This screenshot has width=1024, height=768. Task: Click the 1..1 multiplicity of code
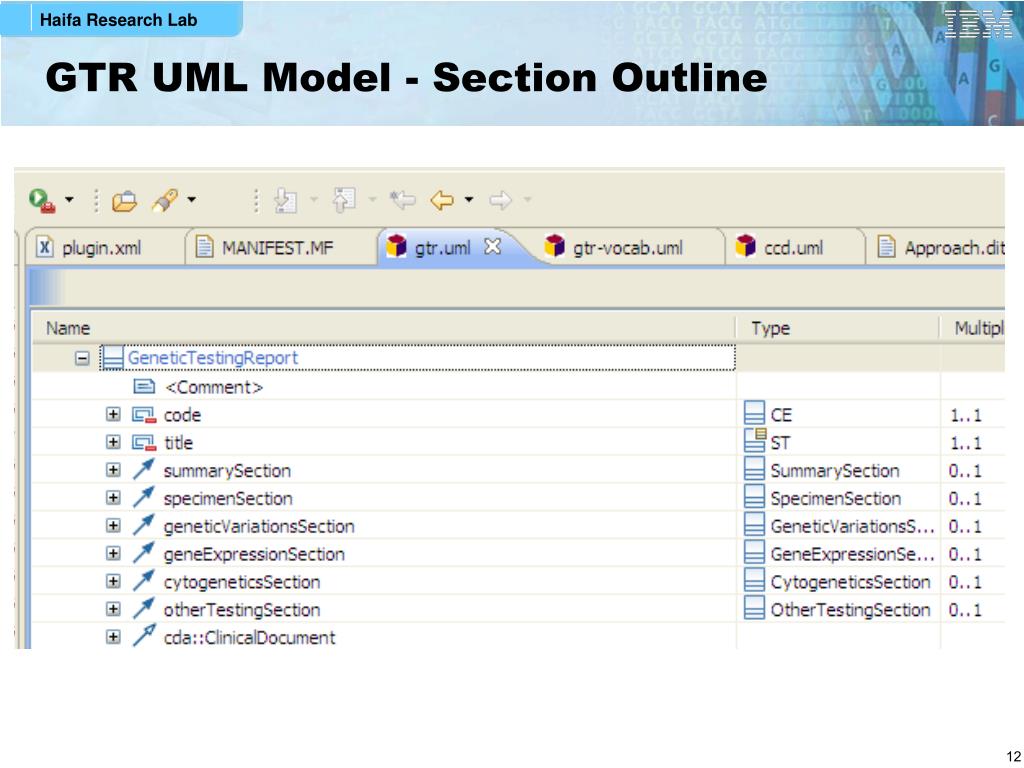point(965,415)
